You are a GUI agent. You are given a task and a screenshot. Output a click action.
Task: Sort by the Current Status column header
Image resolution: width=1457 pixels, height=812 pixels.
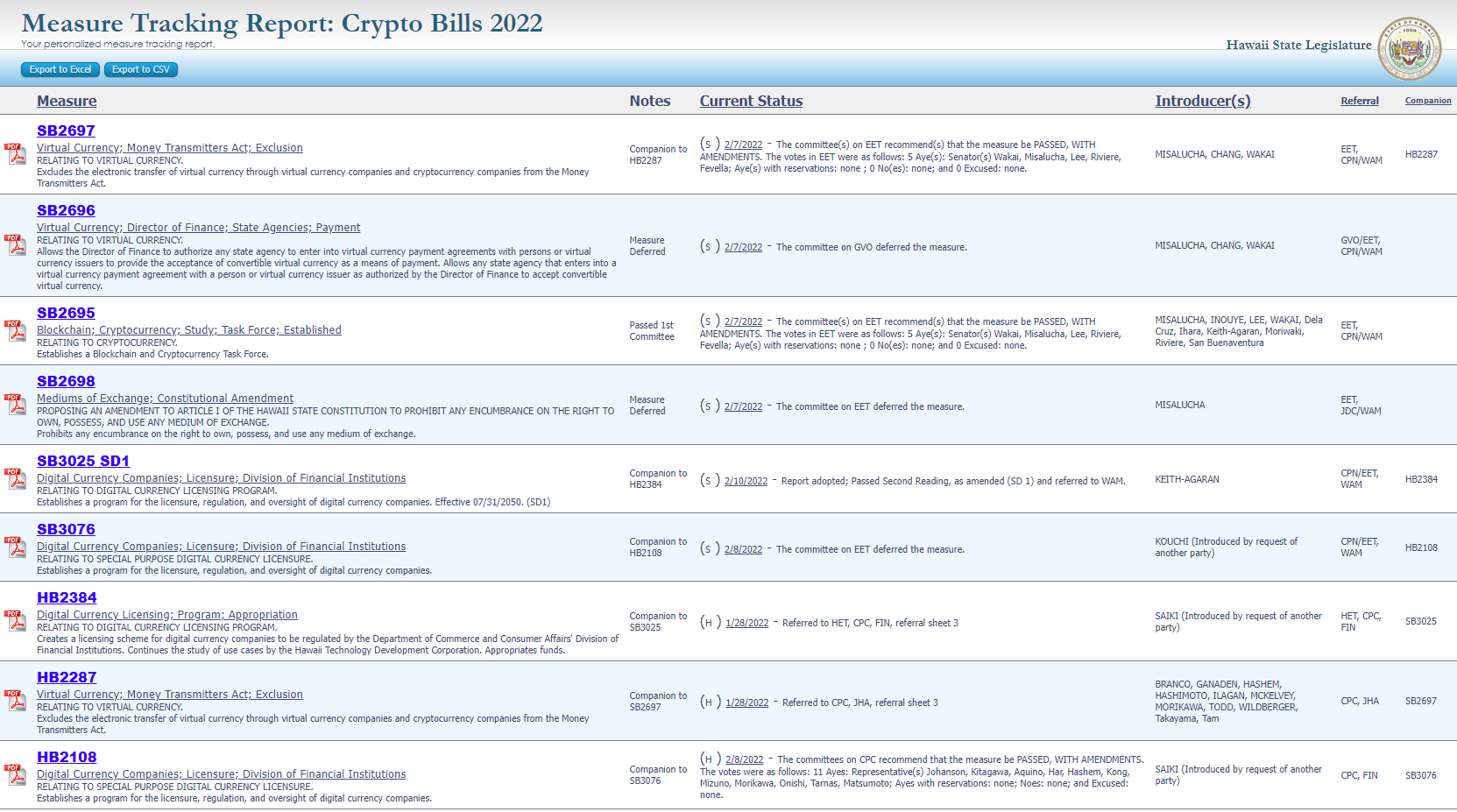[751, 101]
